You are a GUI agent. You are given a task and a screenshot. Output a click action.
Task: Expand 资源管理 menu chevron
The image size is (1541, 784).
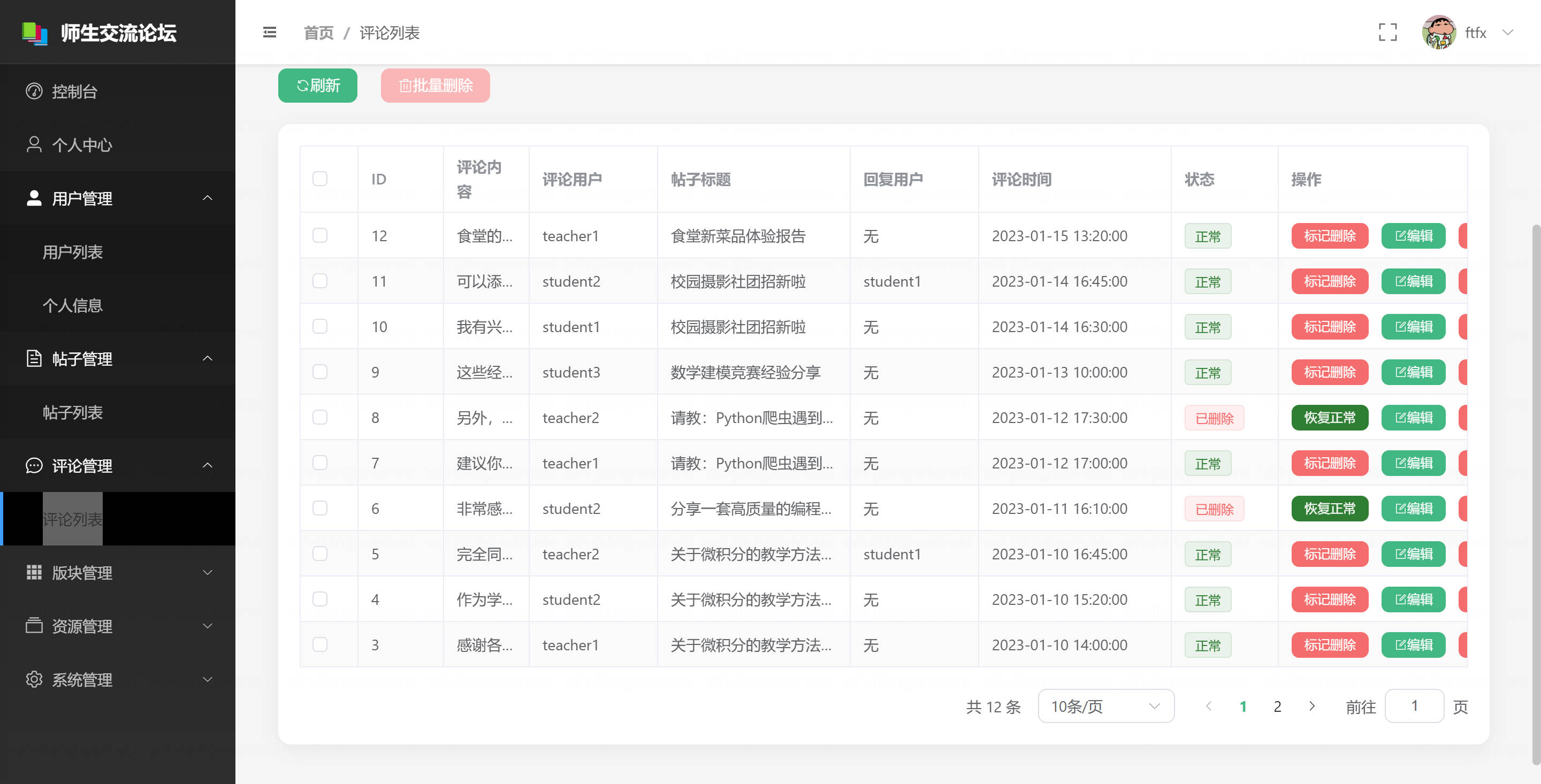[208, 626]
